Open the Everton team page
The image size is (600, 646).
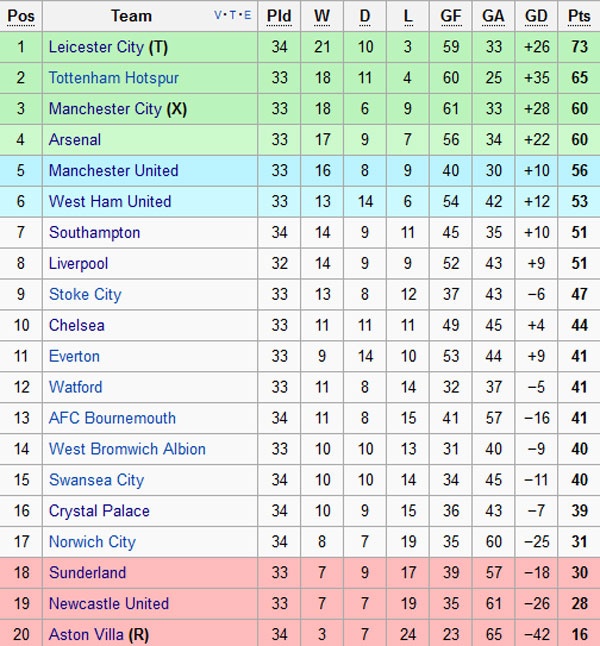(74, 357)
